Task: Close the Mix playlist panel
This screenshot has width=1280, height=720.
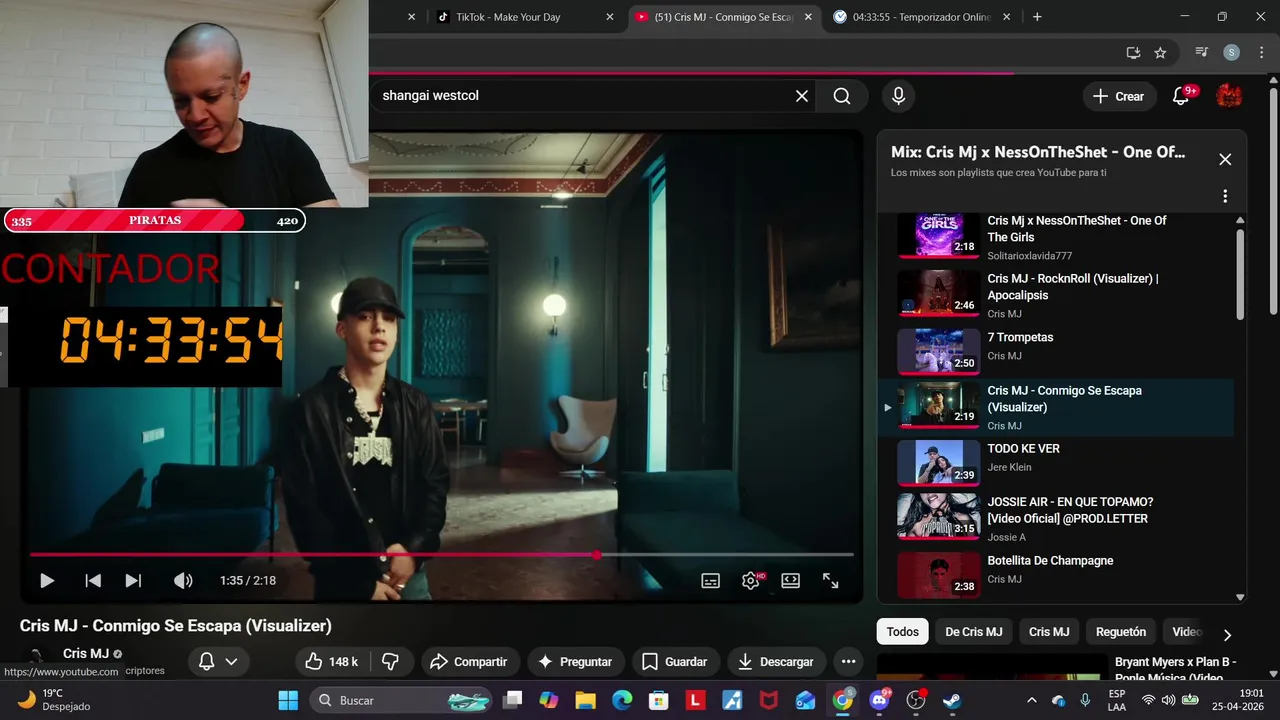Action: (x=1225, y=160)
